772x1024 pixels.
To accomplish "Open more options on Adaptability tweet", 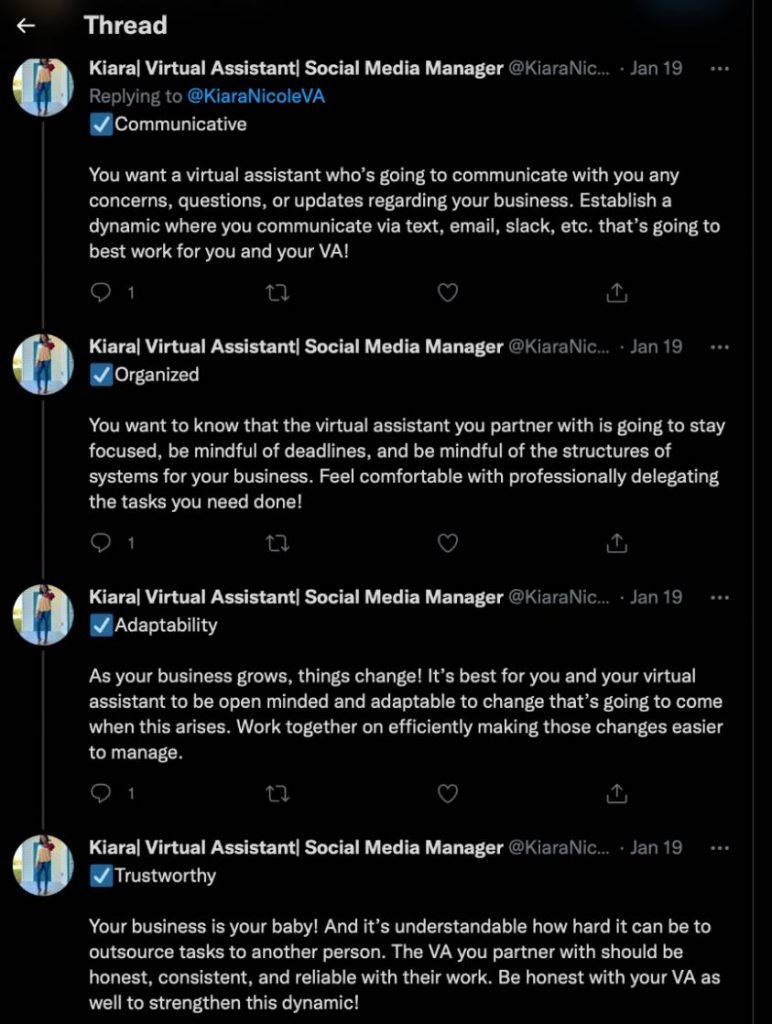I will coord(719,597).
